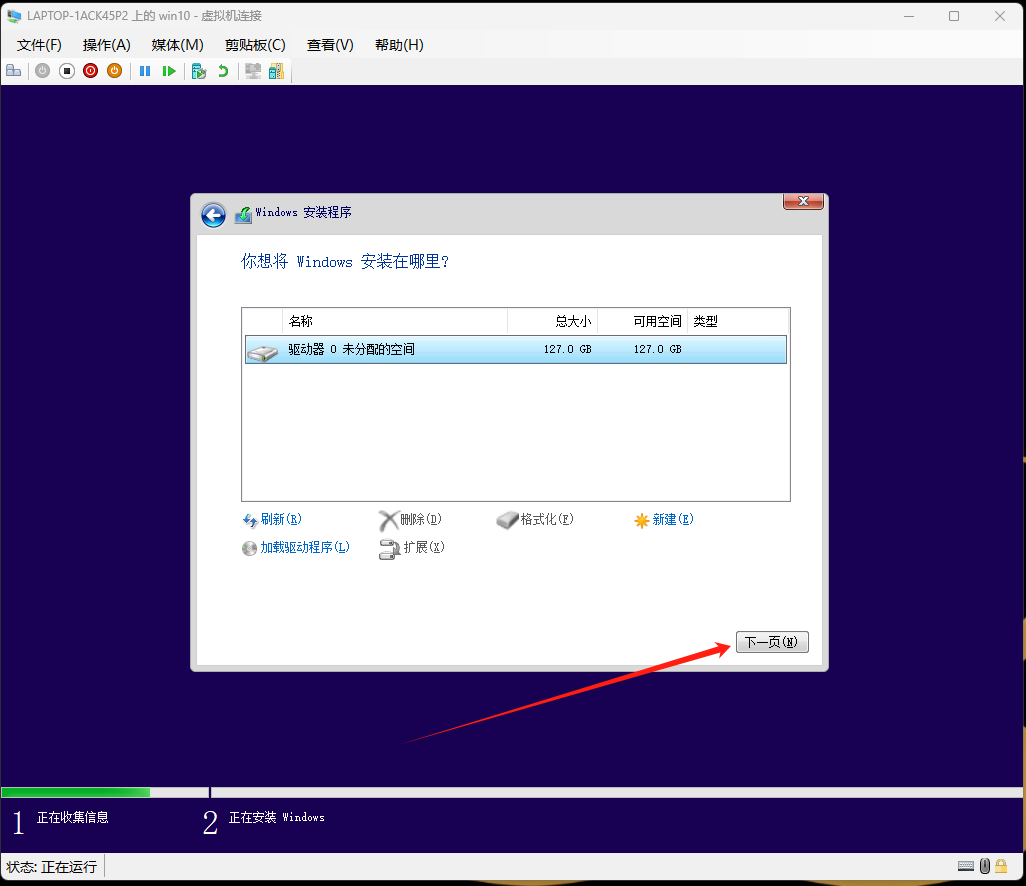Open the 操作(A) menu
1026x886 pixels.
pyautogui.click(x=107, y=45)
